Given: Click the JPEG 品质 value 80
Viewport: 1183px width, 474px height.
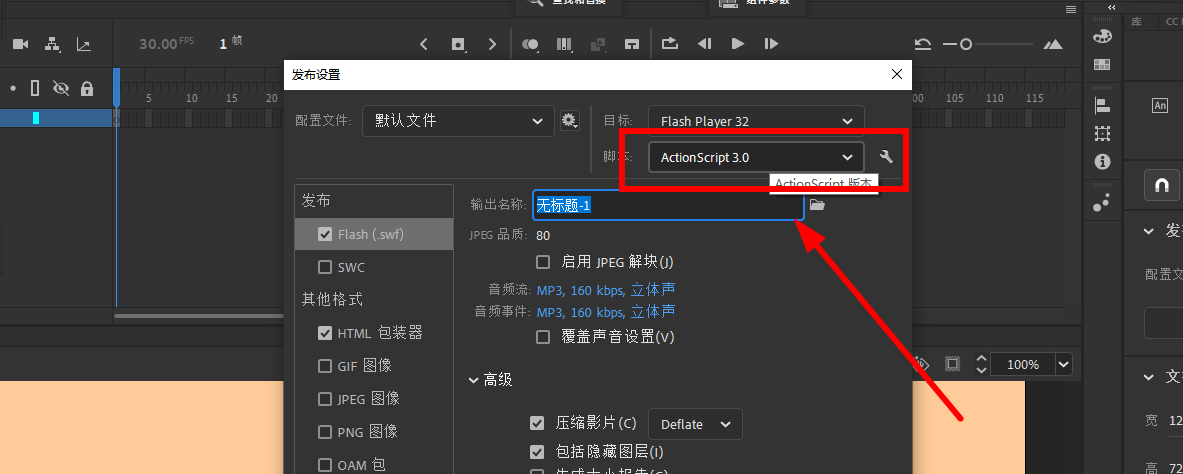Looking at the screenshot, I should point(543,235).
